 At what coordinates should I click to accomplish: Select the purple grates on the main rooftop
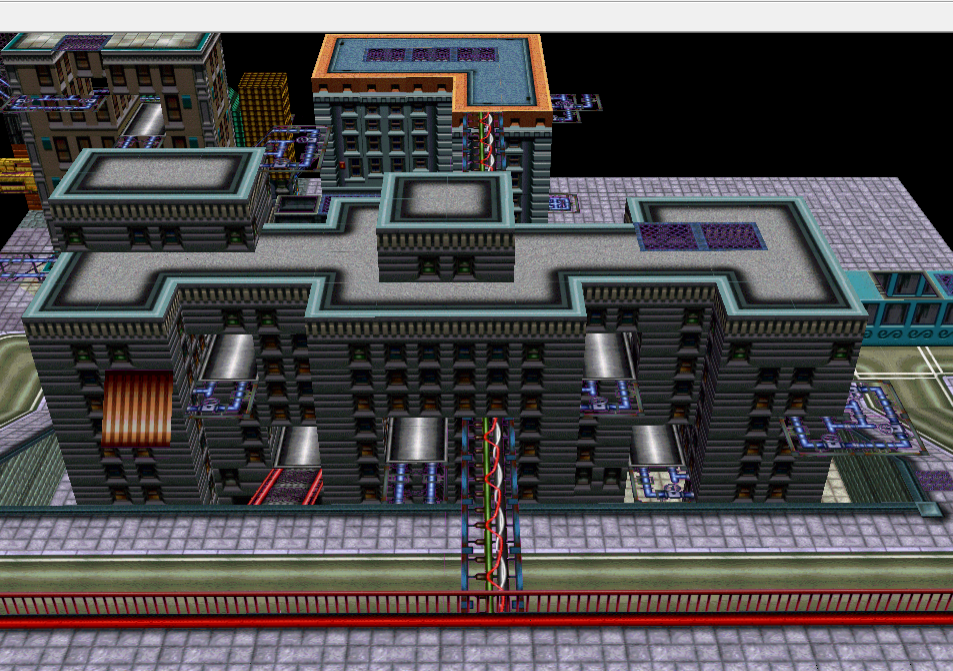[x=700, y=236]
